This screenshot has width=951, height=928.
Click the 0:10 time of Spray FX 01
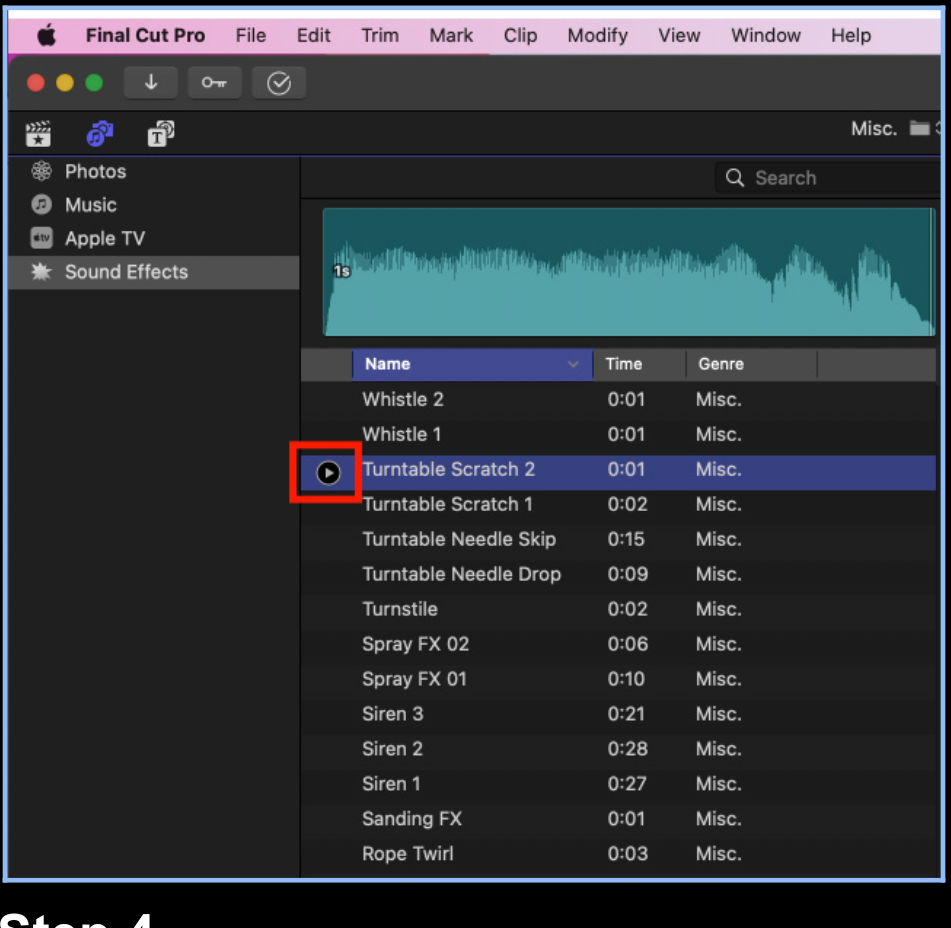[626, 679]
